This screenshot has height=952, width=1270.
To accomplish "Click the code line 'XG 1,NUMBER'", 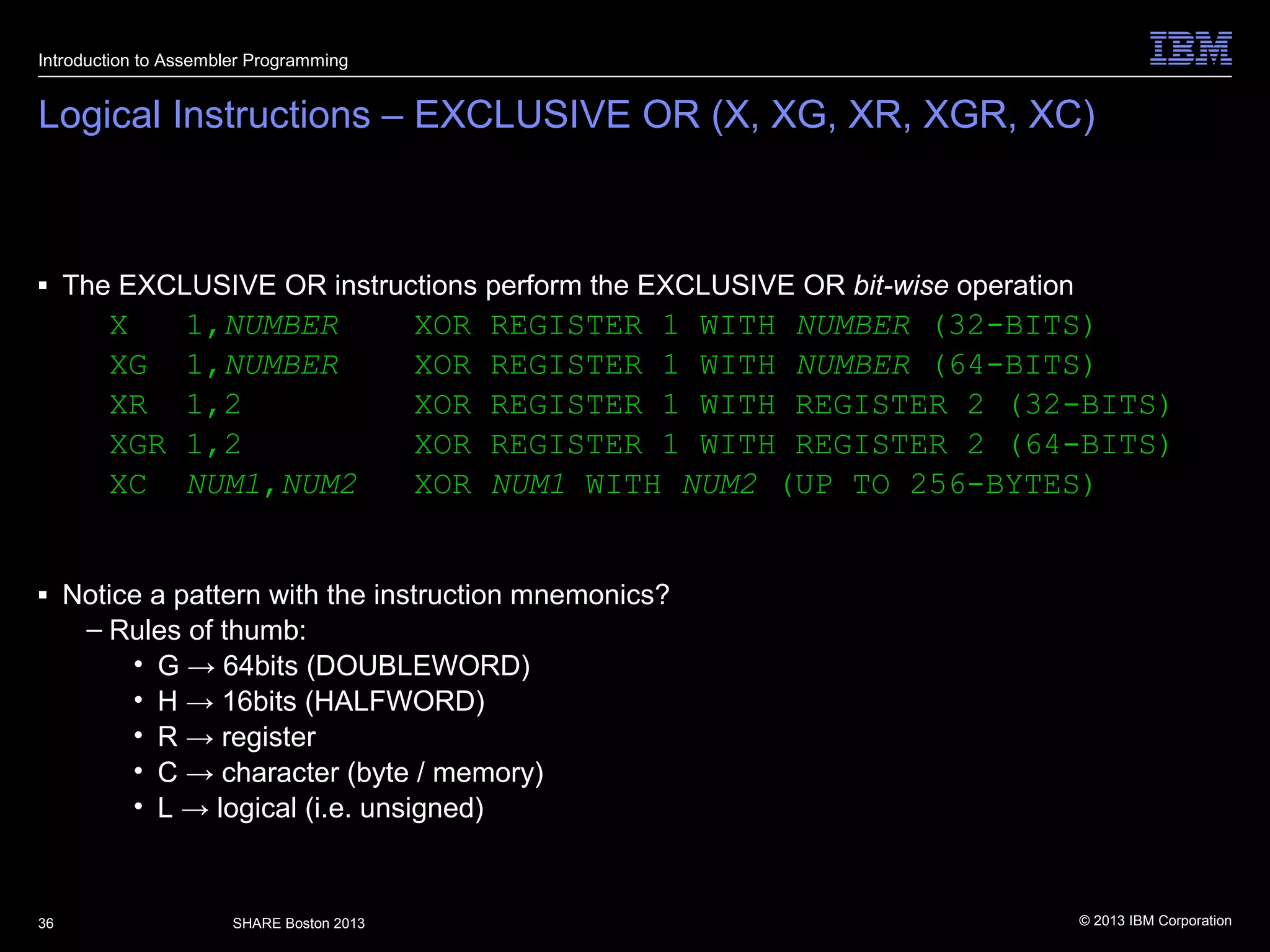I will click(224, 366).
